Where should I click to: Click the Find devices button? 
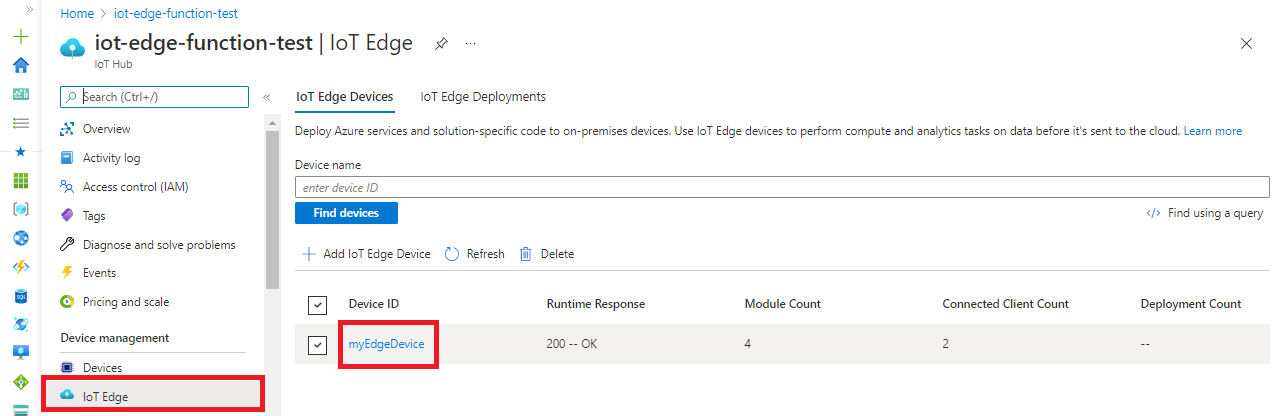coord(346,213)
